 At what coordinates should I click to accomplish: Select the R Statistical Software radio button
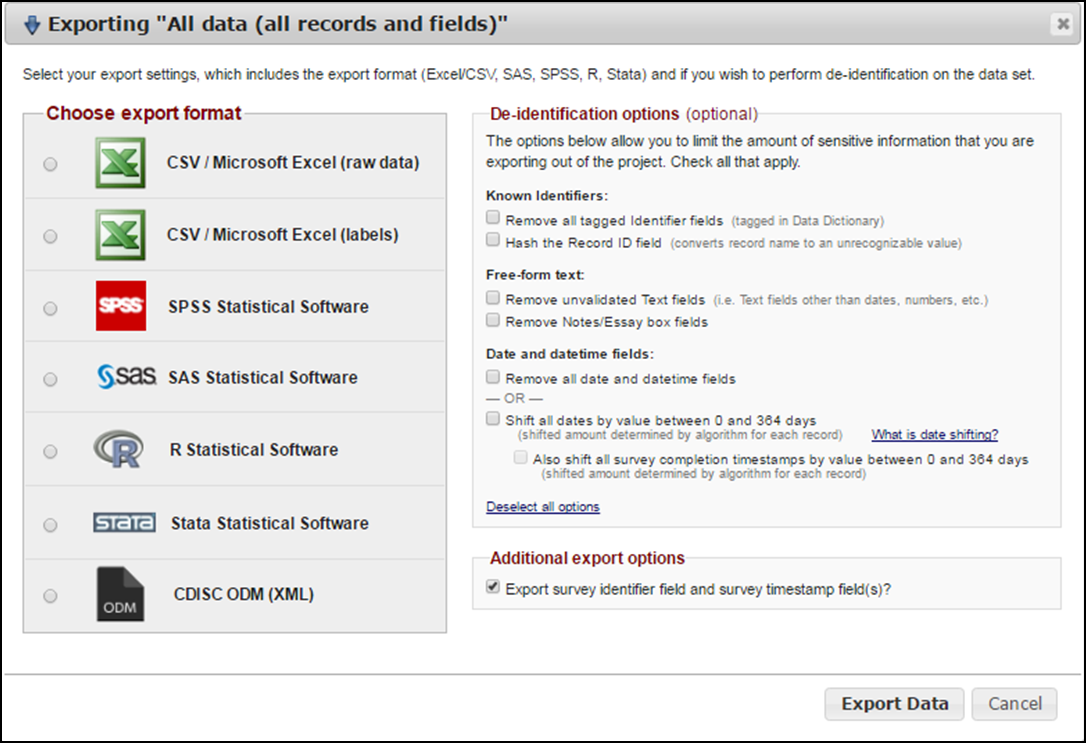coord(50,452)
